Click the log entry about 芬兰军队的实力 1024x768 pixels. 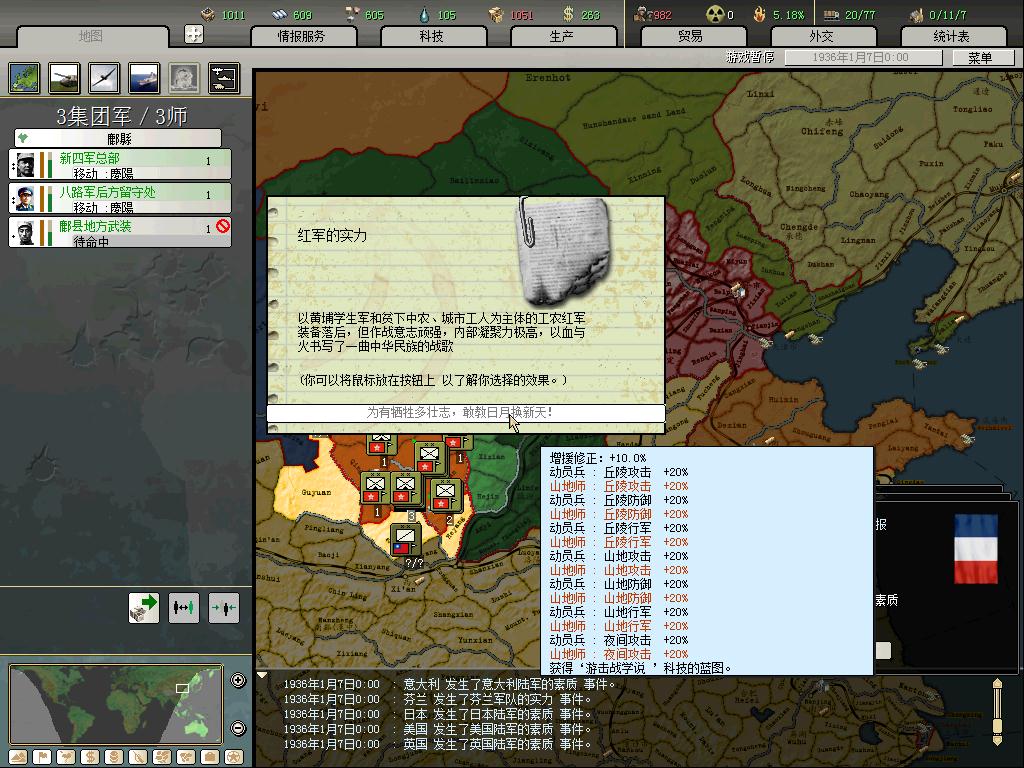(438, 699)
